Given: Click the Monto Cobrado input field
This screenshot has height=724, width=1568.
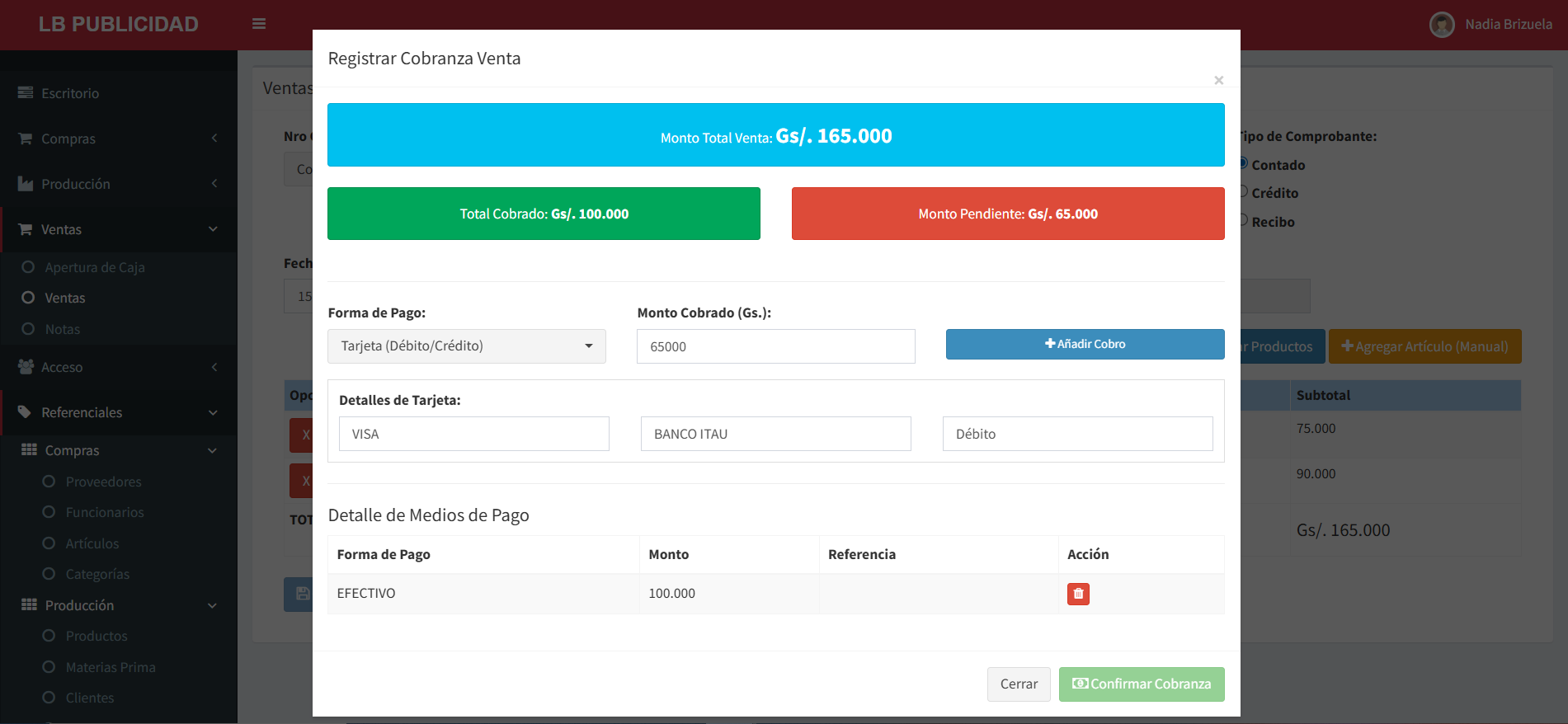Looking at the screenshot, I should point(775,346).
